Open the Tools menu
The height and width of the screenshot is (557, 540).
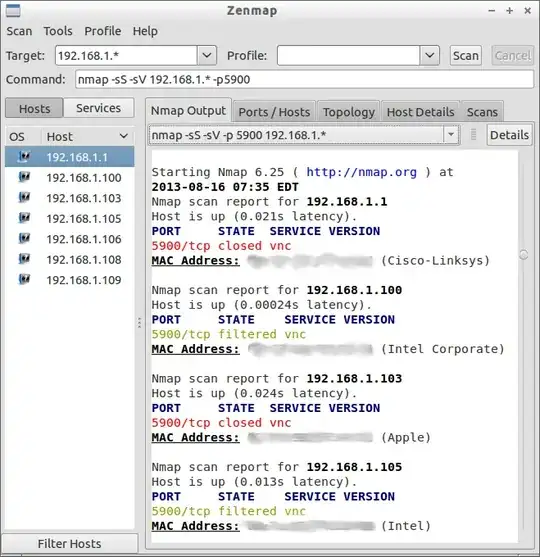click(x=58, y=31)
